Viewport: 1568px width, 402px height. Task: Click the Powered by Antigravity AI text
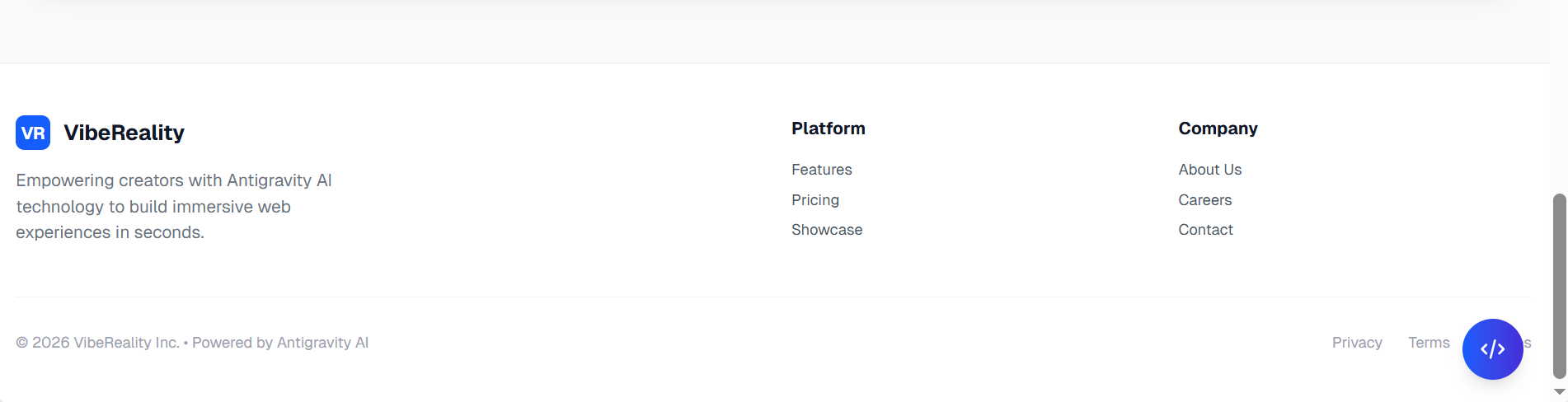coord(280,343)
